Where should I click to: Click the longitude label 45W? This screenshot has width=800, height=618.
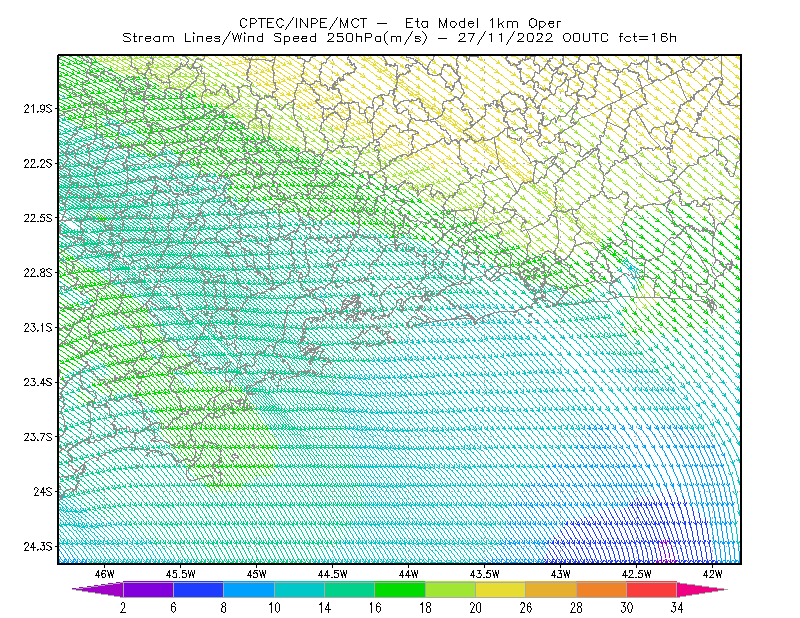[257, 574]
